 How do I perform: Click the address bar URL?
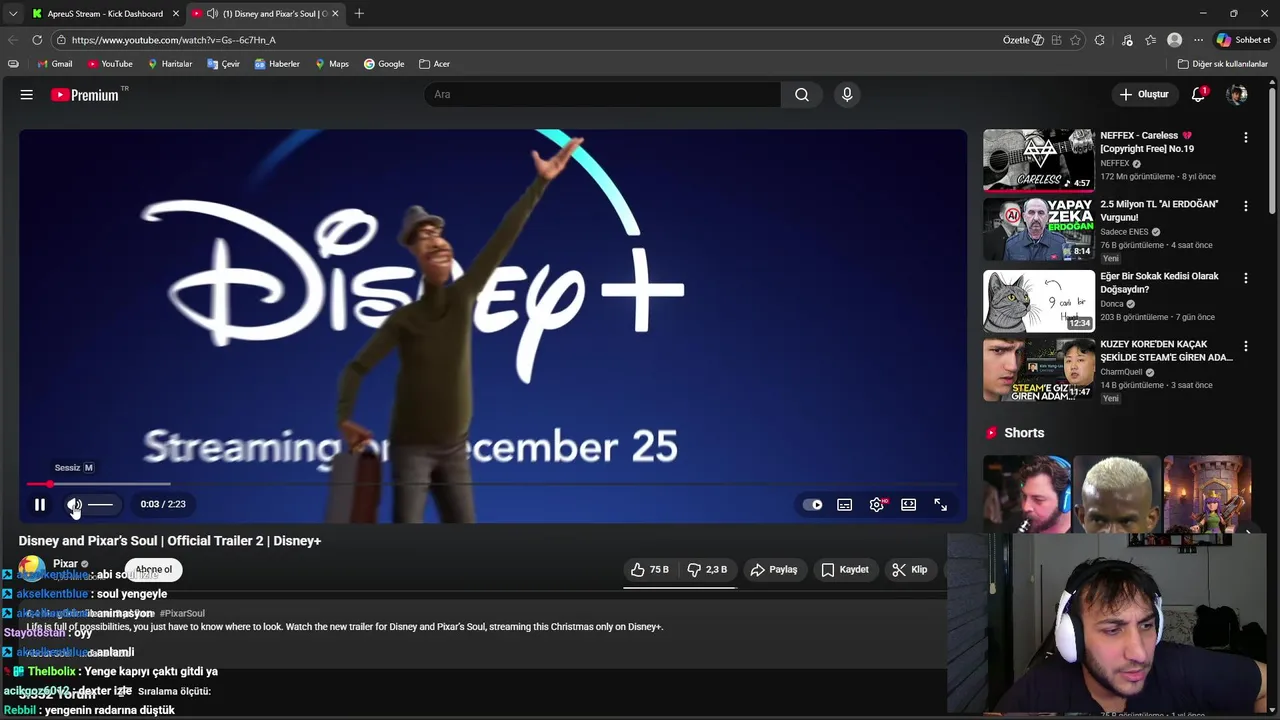[174, 40]
